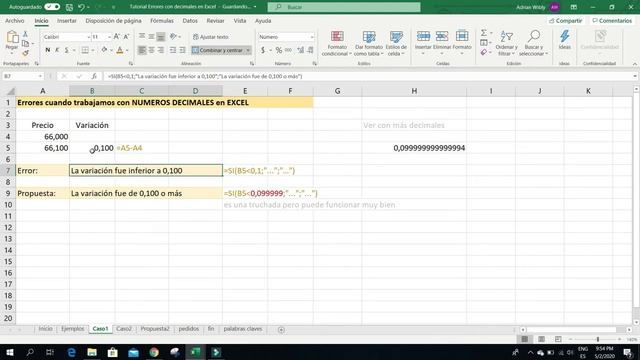This screenshot has width=640, height=360.
Task: Click the accounting currency format icon
Action: (263, 50)
